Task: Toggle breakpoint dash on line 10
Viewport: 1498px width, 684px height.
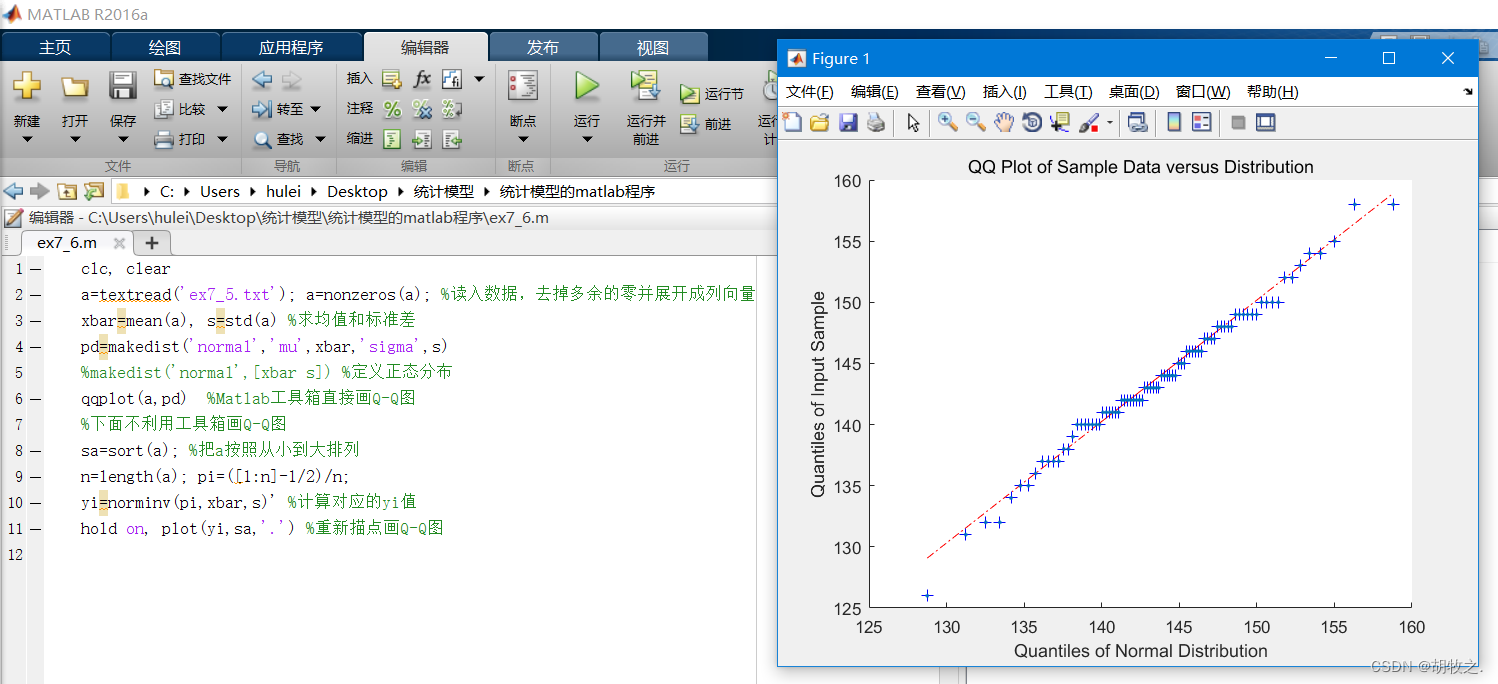Action: 35,502
